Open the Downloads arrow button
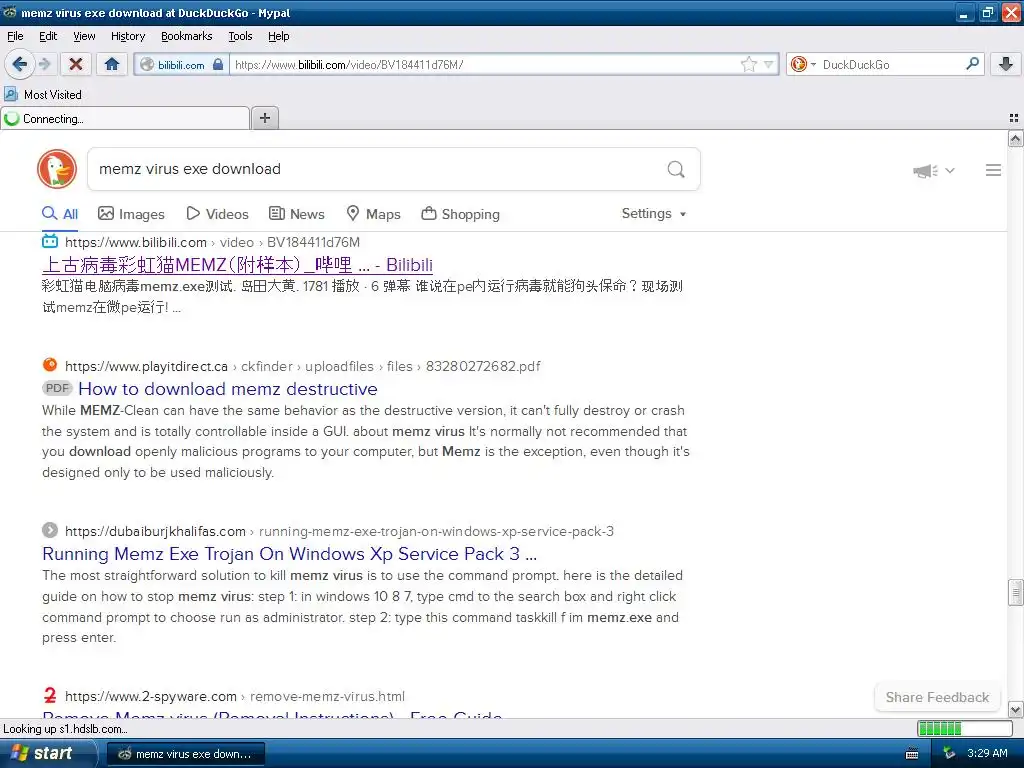The image size is (1024, 768). (1006, 64)
